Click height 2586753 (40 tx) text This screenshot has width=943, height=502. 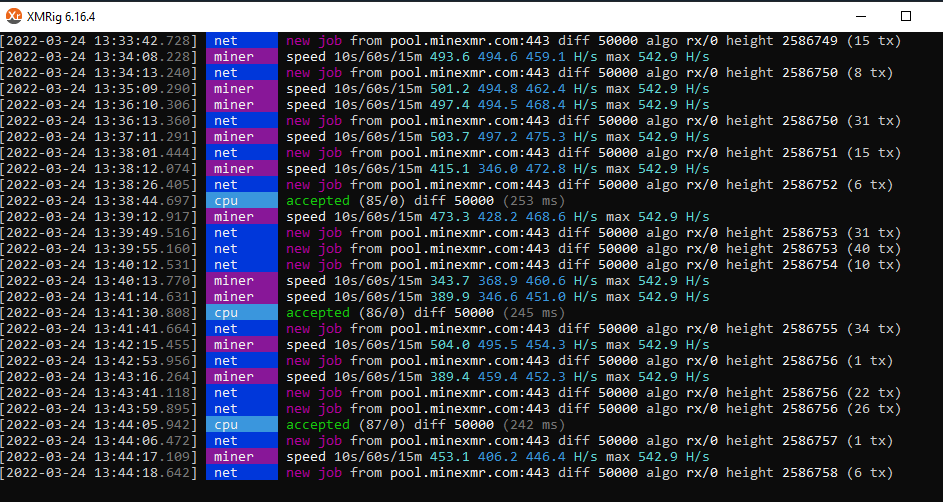click(814, 249)
